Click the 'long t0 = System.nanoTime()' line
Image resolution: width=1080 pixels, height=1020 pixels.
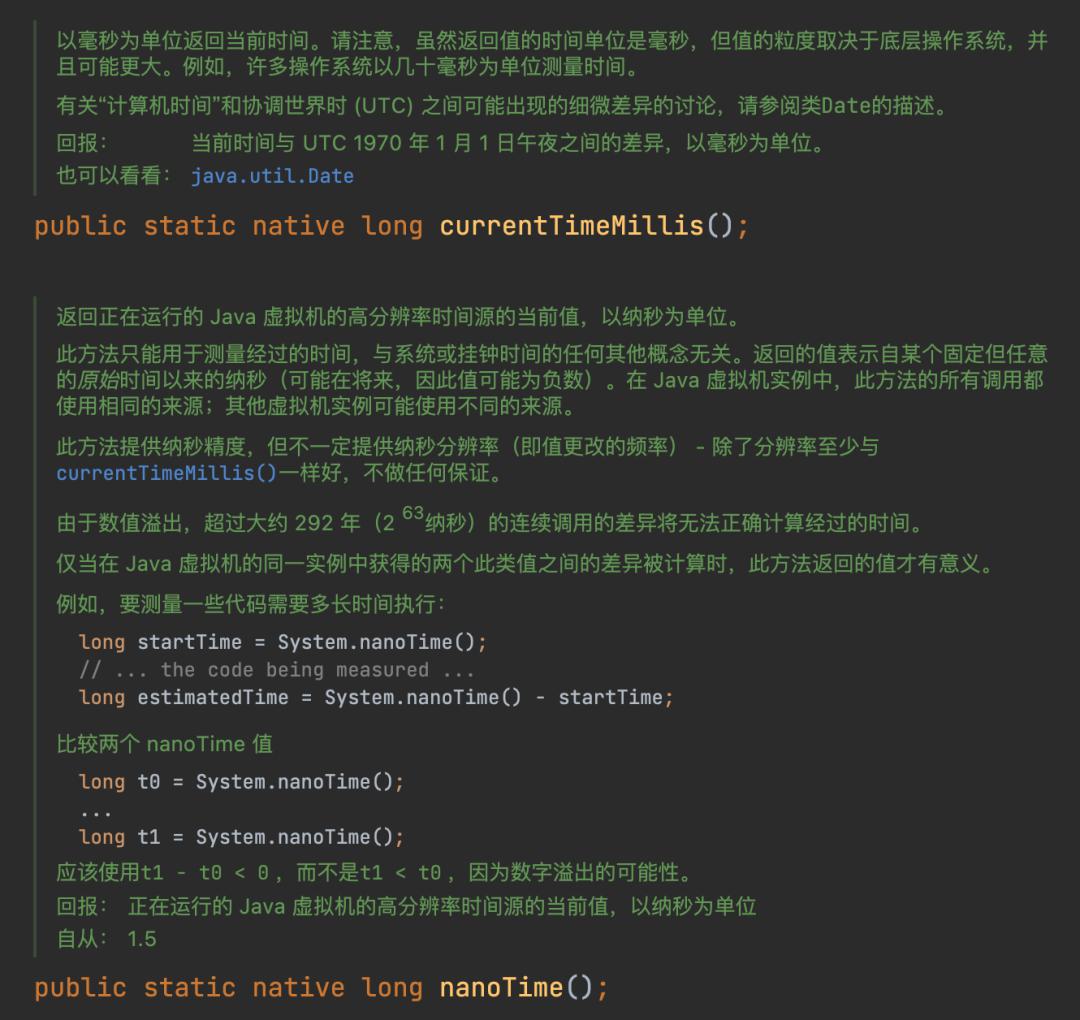click(x=241, y=782)
